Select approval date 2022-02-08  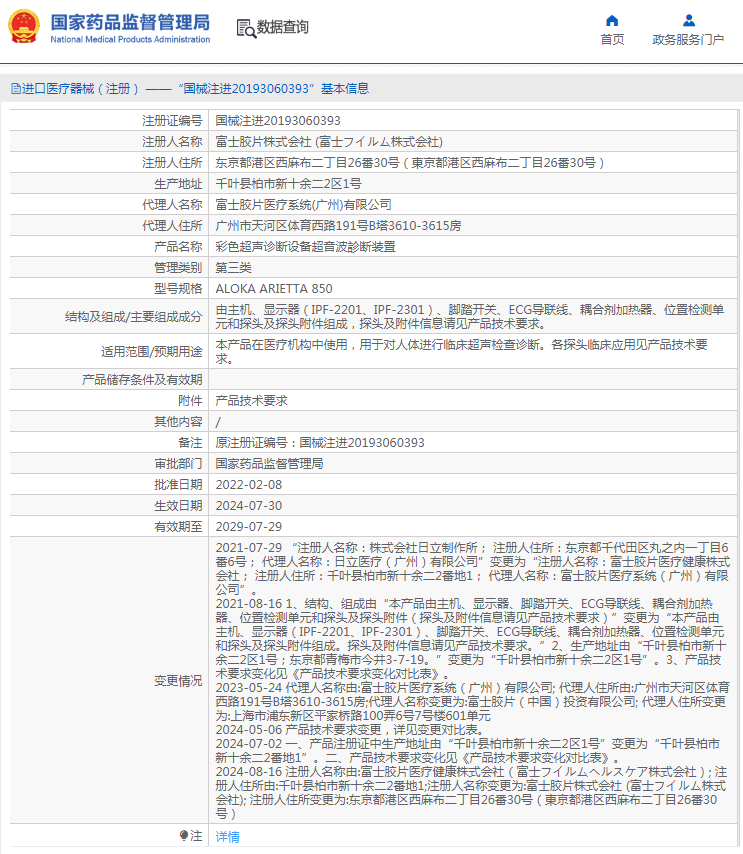(249, 485)
